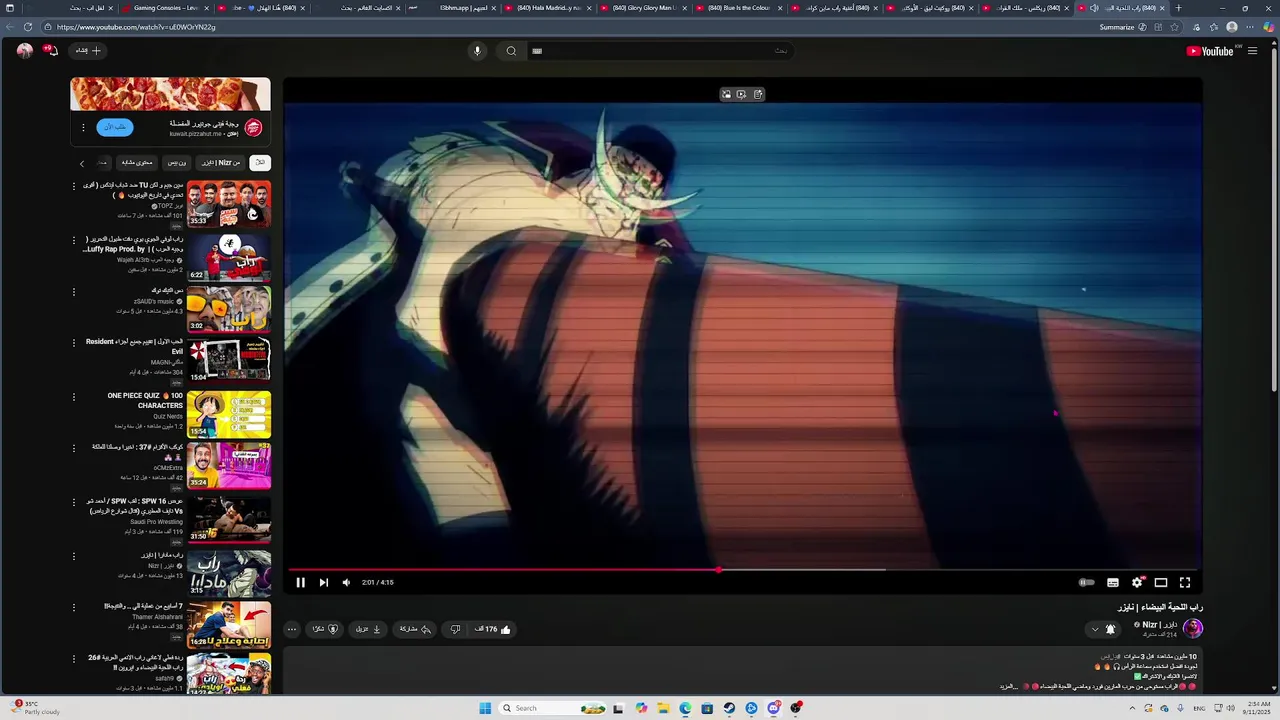Like the video (176 thousand likes)
The height and width of the screenshot is (720, 1280).
click(x=492, y=629)
